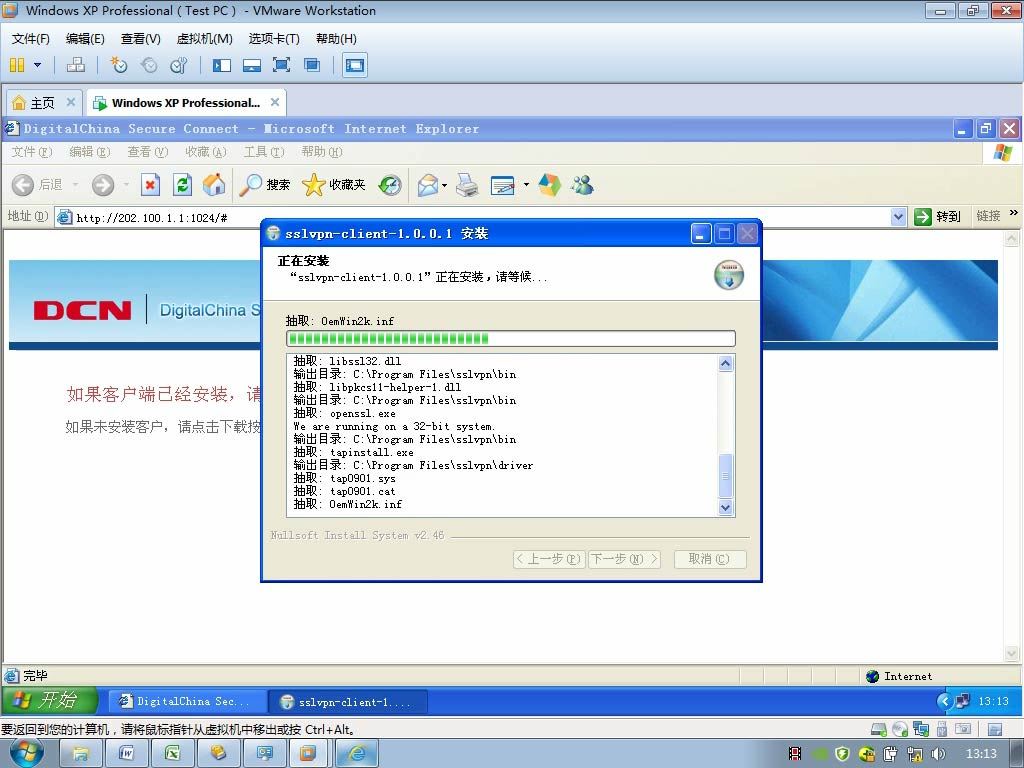
Task: Toggle VMware thumbnail bar icon
Action: [x=251, y=65]
